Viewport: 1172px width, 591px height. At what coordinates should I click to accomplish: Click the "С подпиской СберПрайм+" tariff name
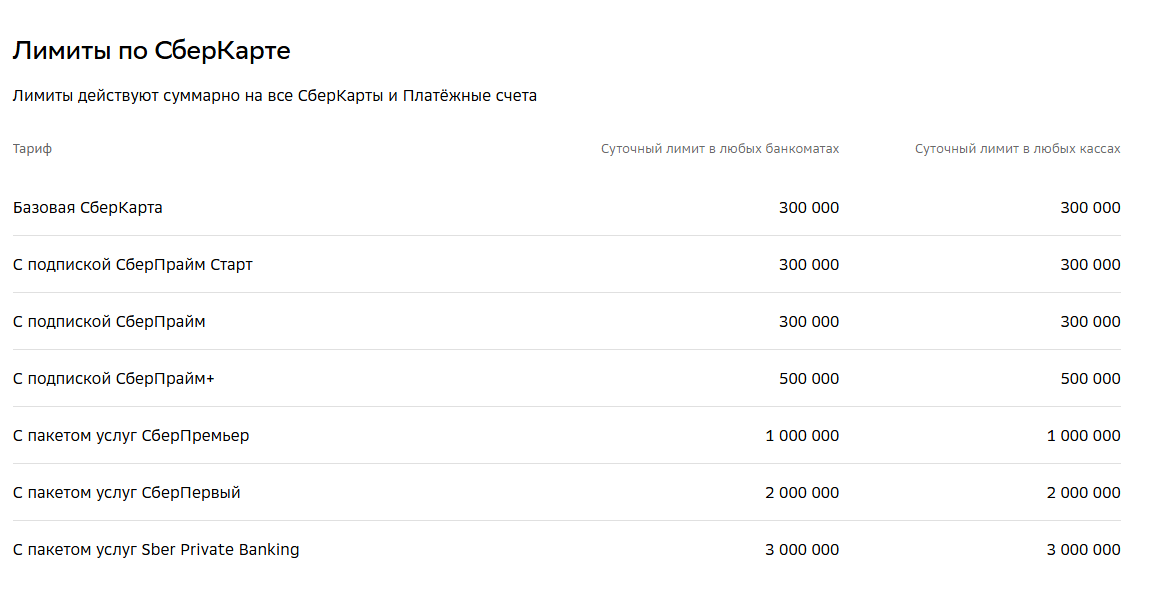(114, 379)
